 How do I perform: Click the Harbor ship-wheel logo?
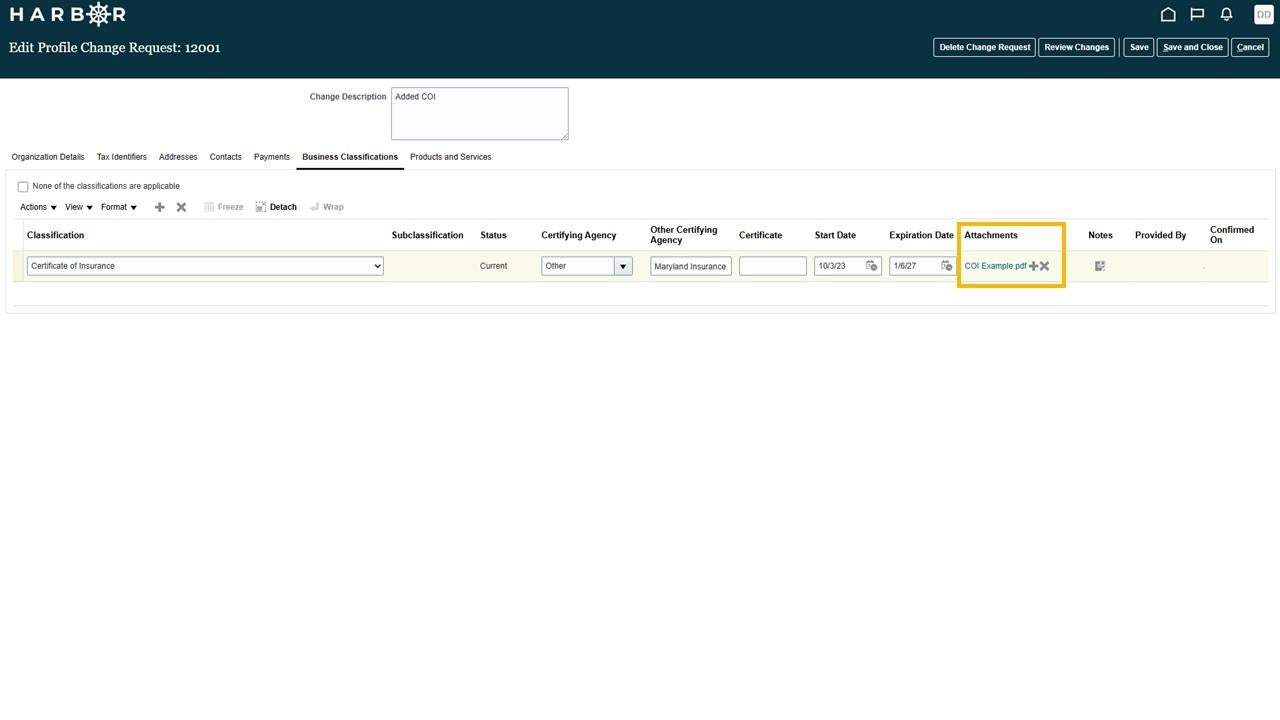point(98,14)
